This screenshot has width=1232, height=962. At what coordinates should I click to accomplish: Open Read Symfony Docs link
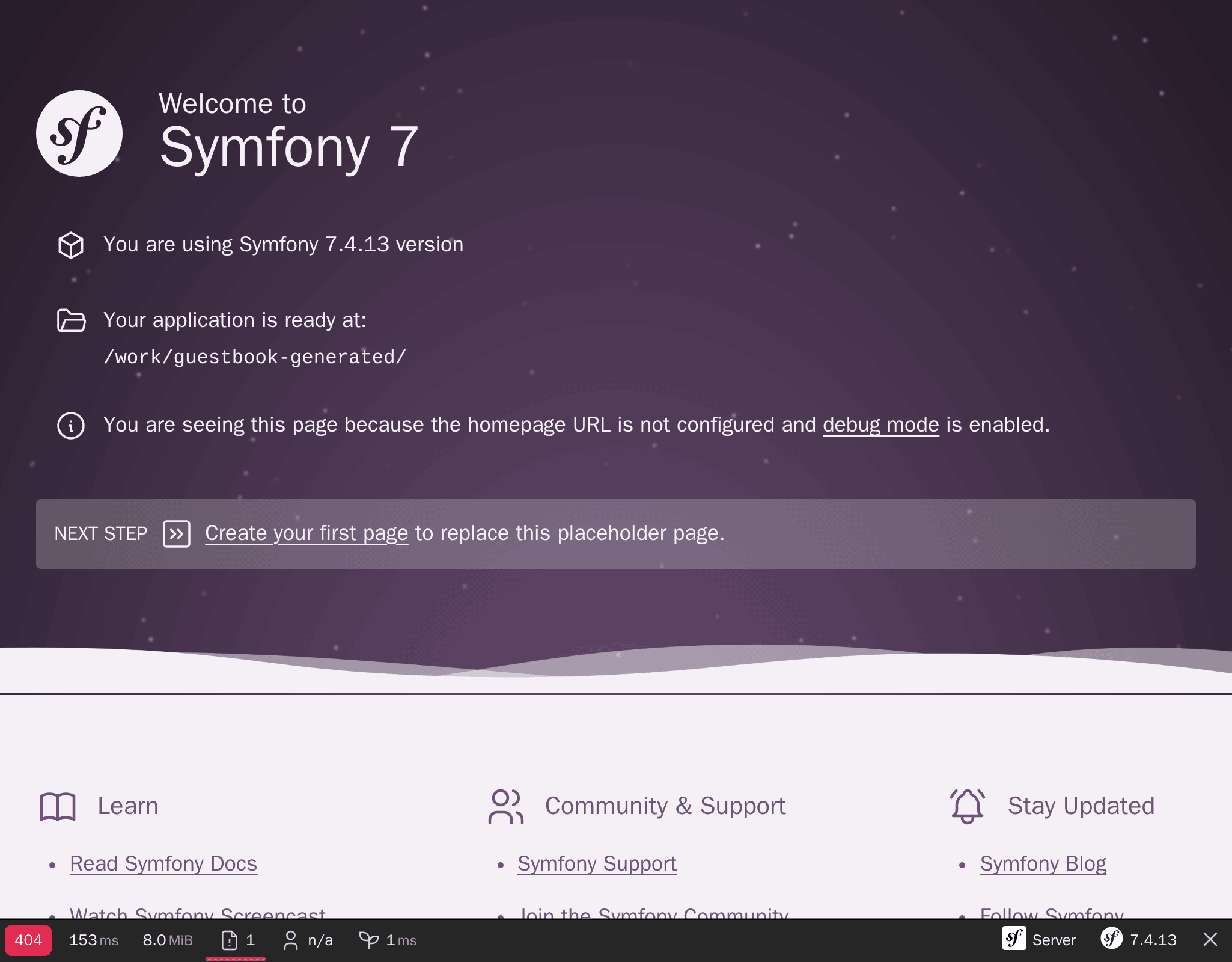point(163,864)
